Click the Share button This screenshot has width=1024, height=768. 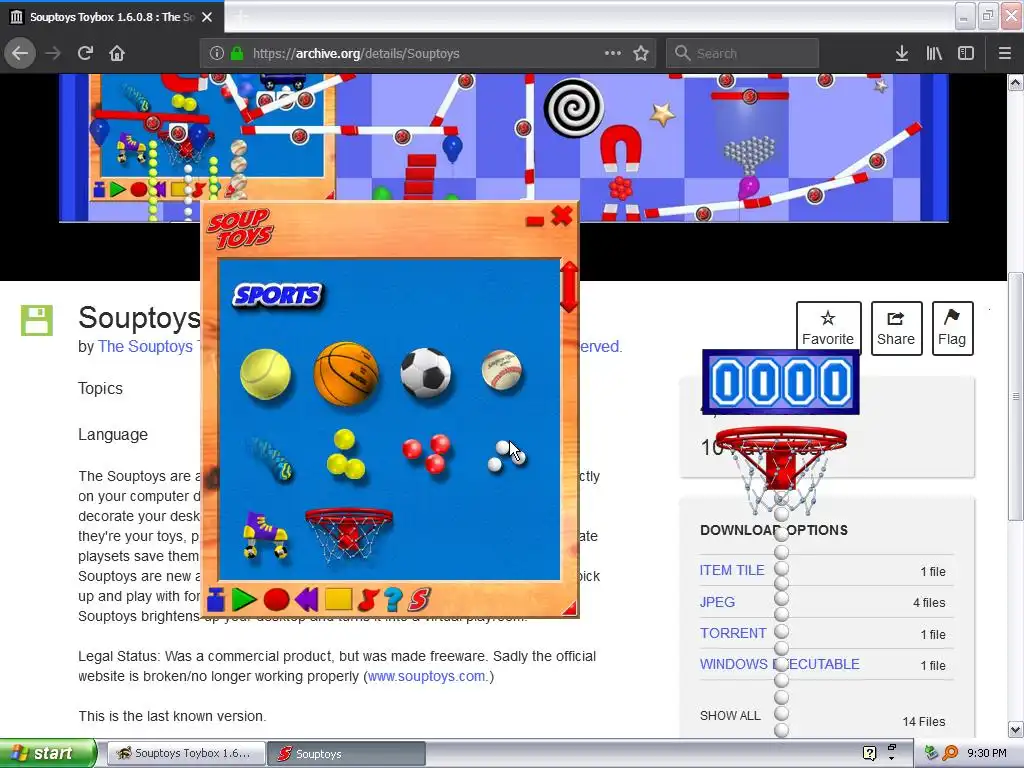pos(896,328)
